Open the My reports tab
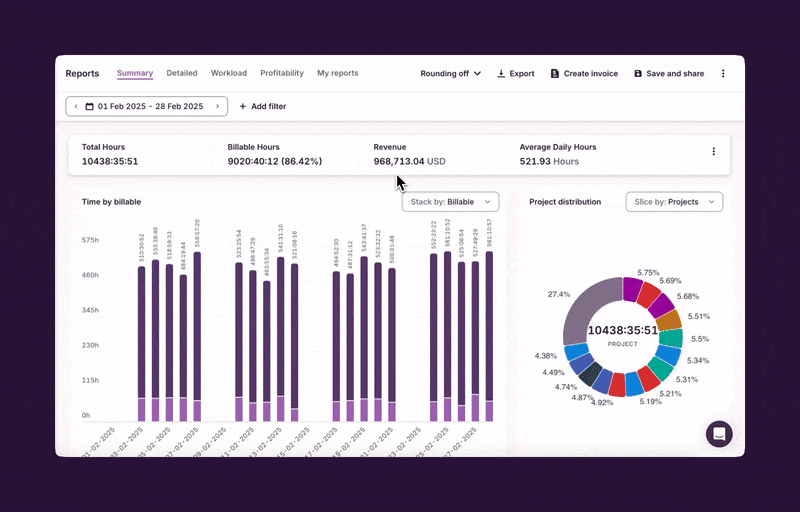The height and width of the screenshot is (512, 800). 337,73
